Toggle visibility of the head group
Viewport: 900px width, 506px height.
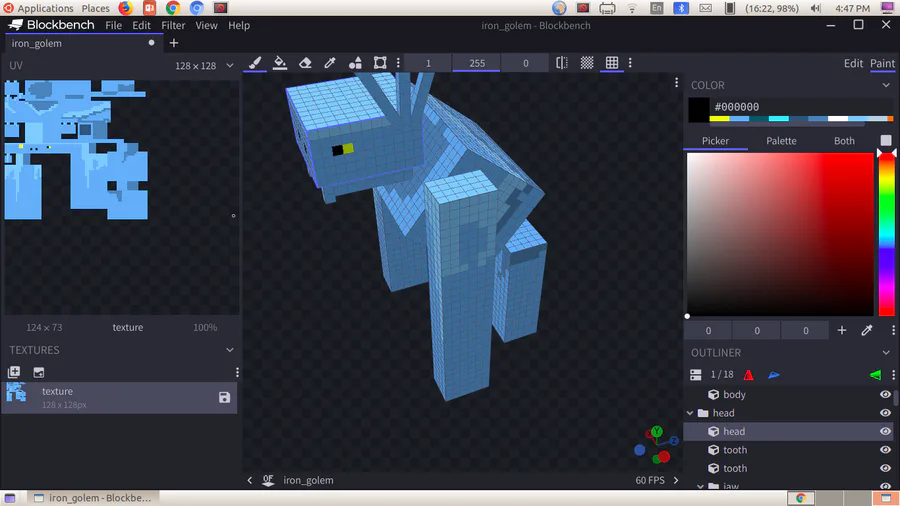[885, 412]
